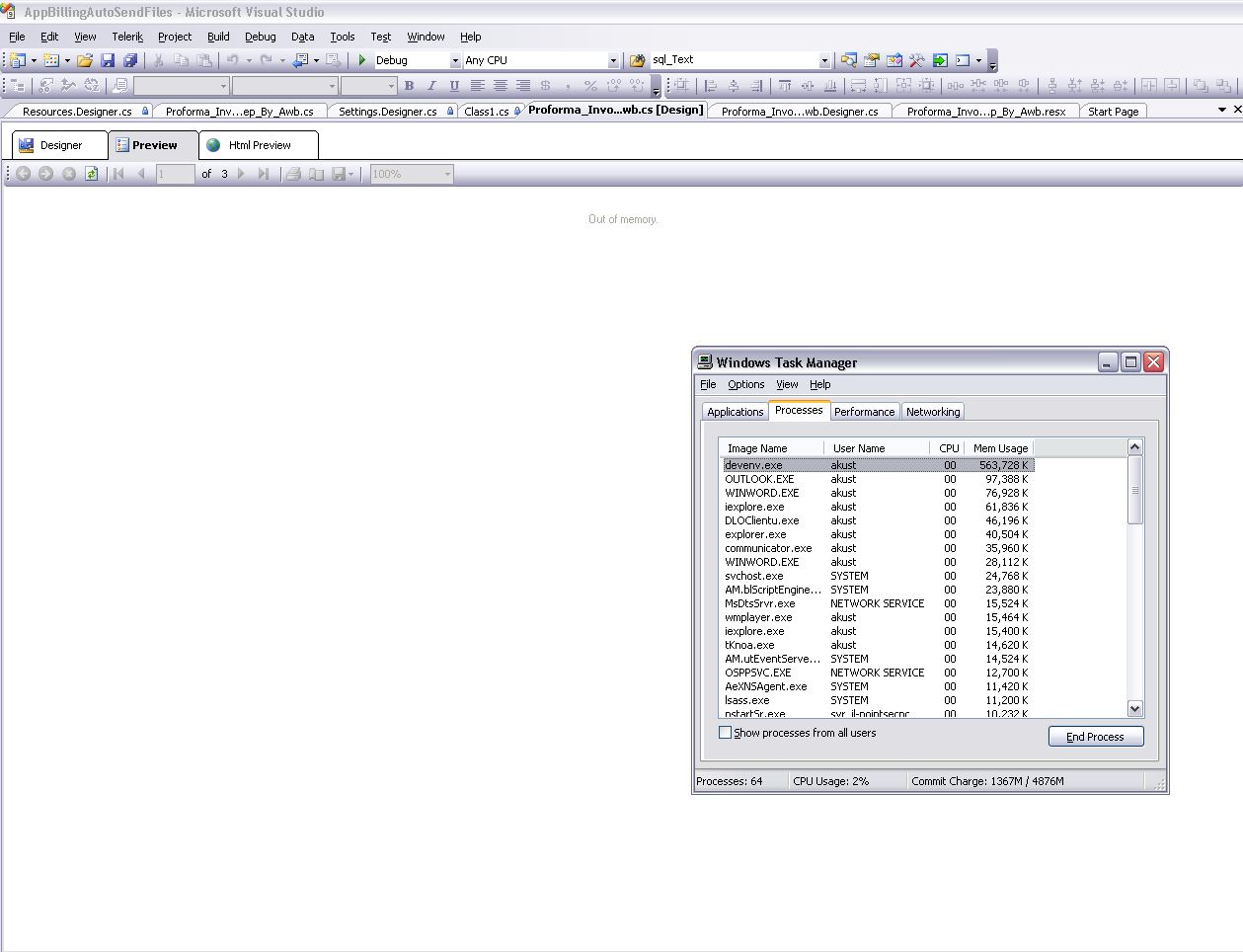
Task: Click the Save All icon
Action: click(x=130, y=60)
